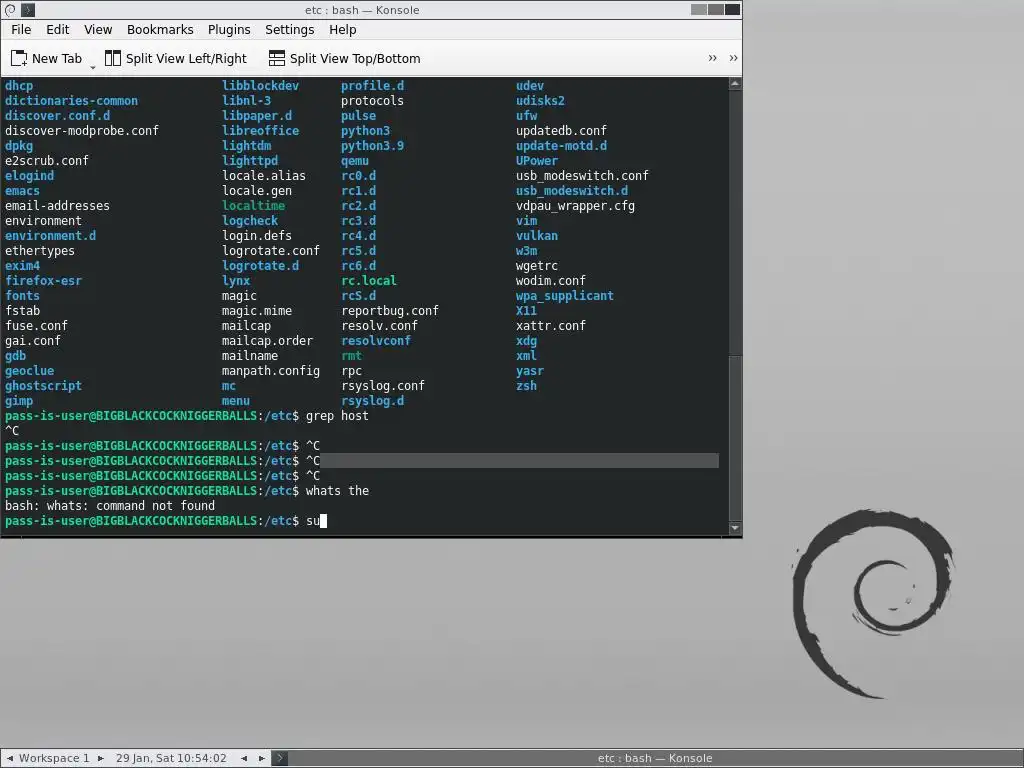Click the terminal scrollbar down arrow
The width and height of the screenshot is (1024, 768).
735,528
